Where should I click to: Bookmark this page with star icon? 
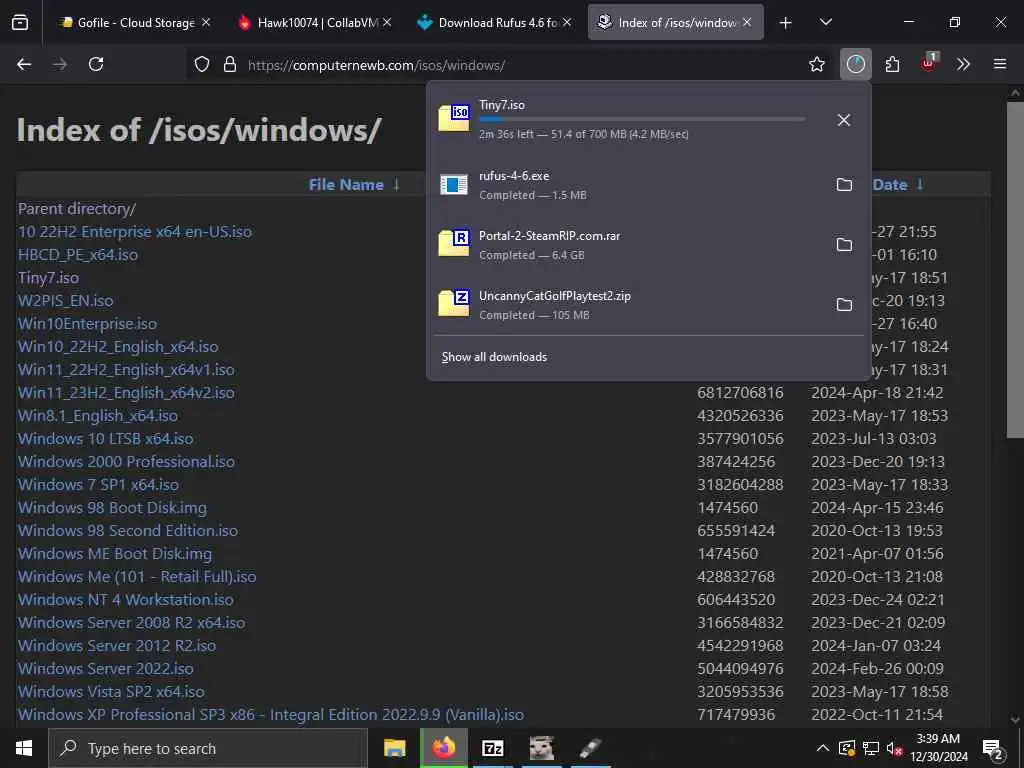pyautogui.click(x=816, y=64)
